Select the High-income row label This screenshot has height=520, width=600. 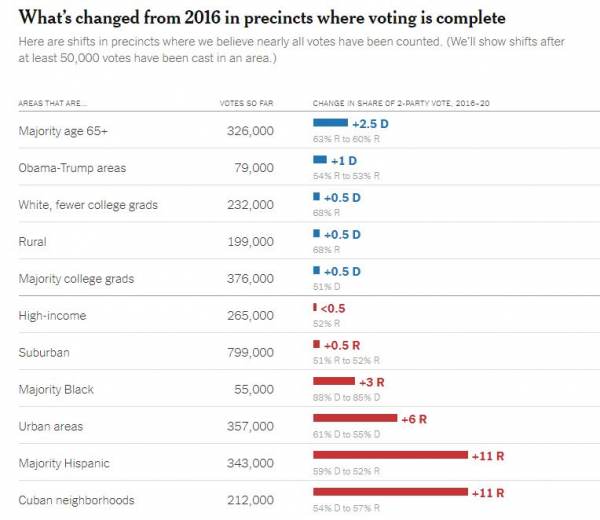point(52,316)
